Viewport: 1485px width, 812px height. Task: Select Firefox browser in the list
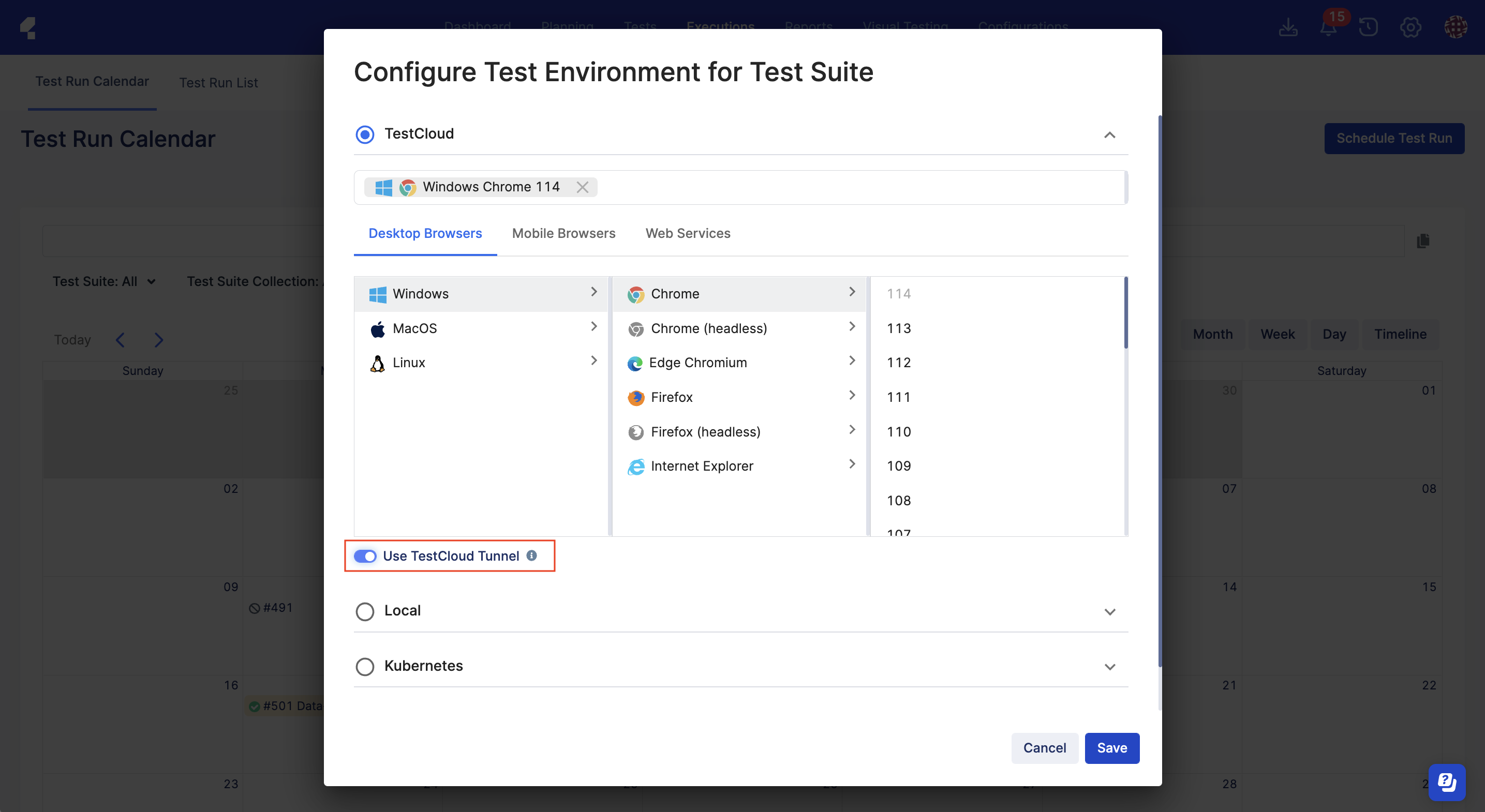(672, 397)
